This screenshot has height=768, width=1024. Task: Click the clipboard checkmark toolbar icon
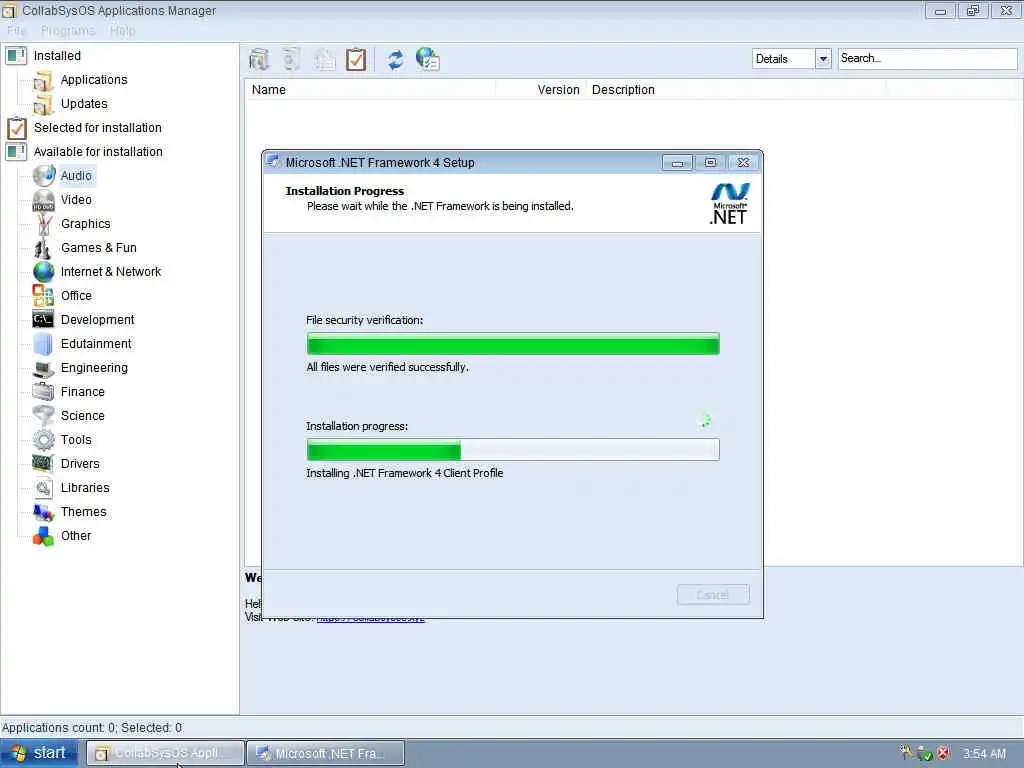click(356, 59)
